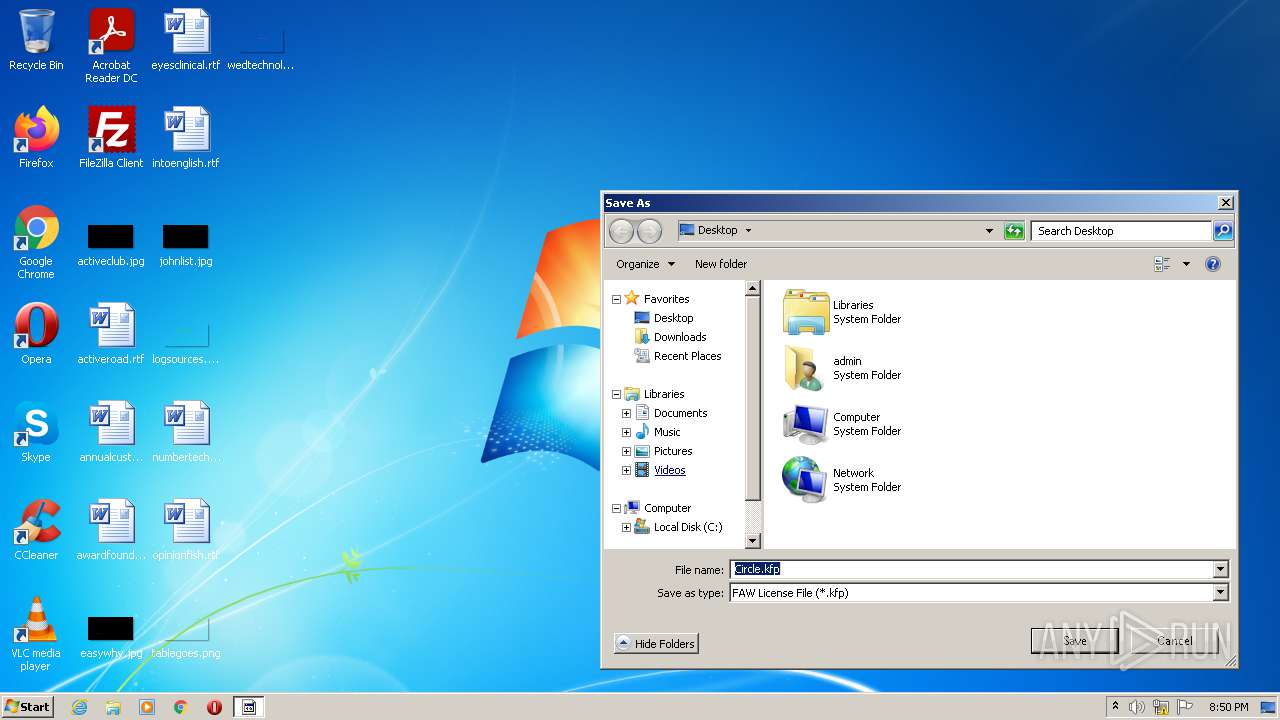Collapse the Computer tree group

coord(616,508)
